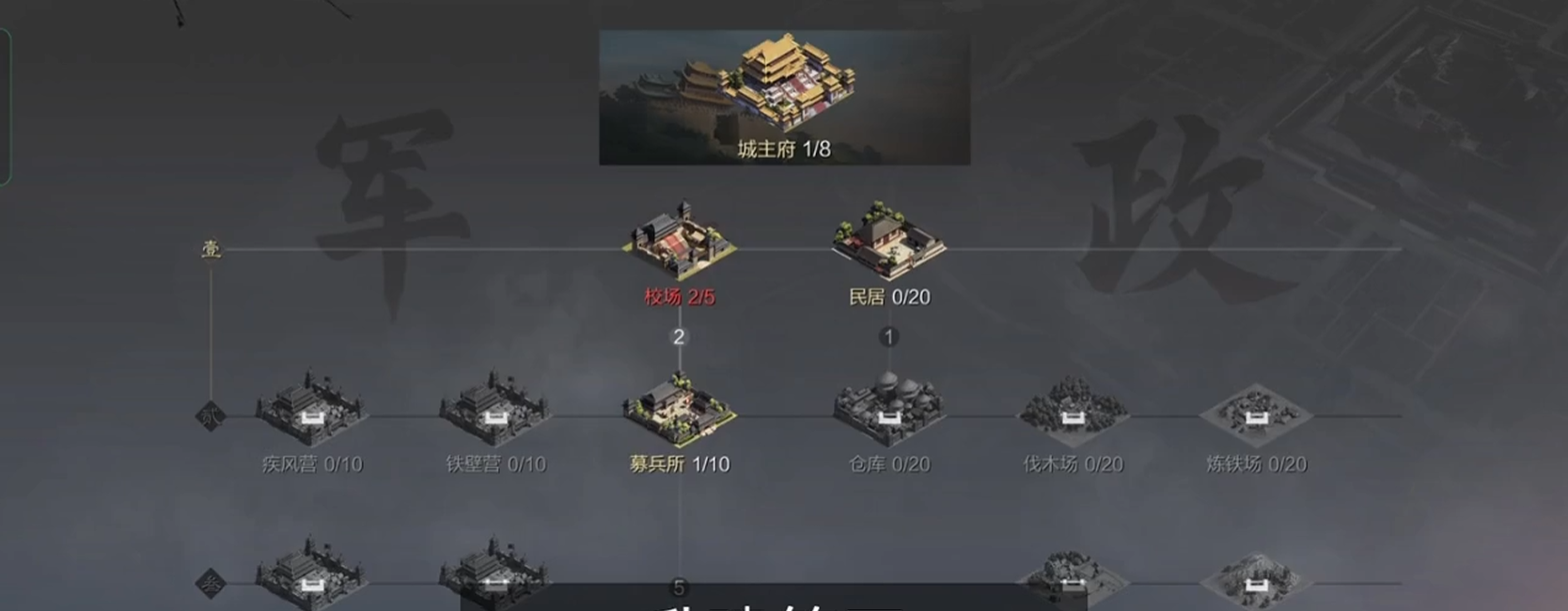The width and height of the screenshot is (1568, 611).
Task: Open the 募兵所 1/10 recruitment building
Action: (x=679, y=410)
